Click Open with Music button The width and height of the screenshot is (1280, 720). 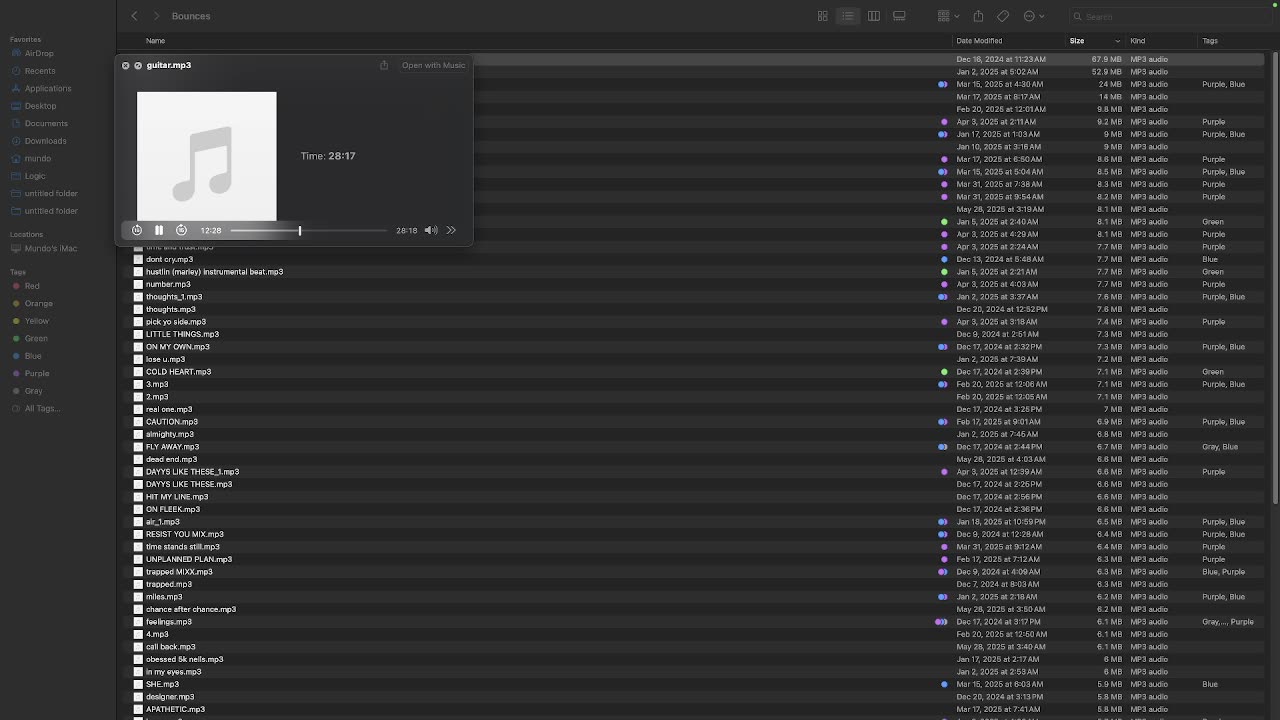click(x=433, y=65)
